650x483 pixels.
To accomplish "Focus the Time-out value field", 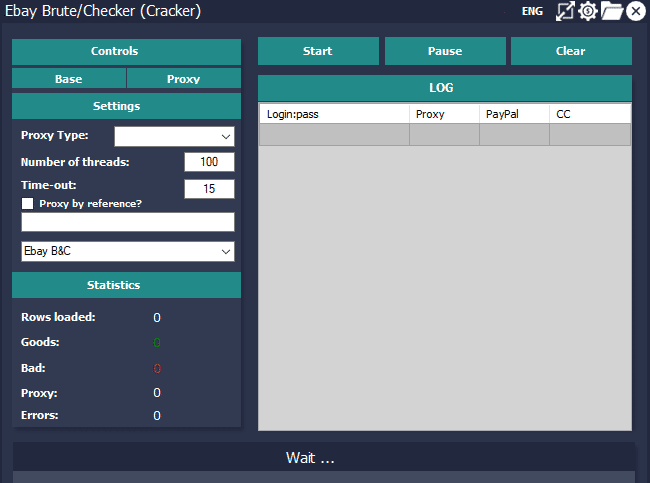I will pyautogui.click(x=209, y=189).
